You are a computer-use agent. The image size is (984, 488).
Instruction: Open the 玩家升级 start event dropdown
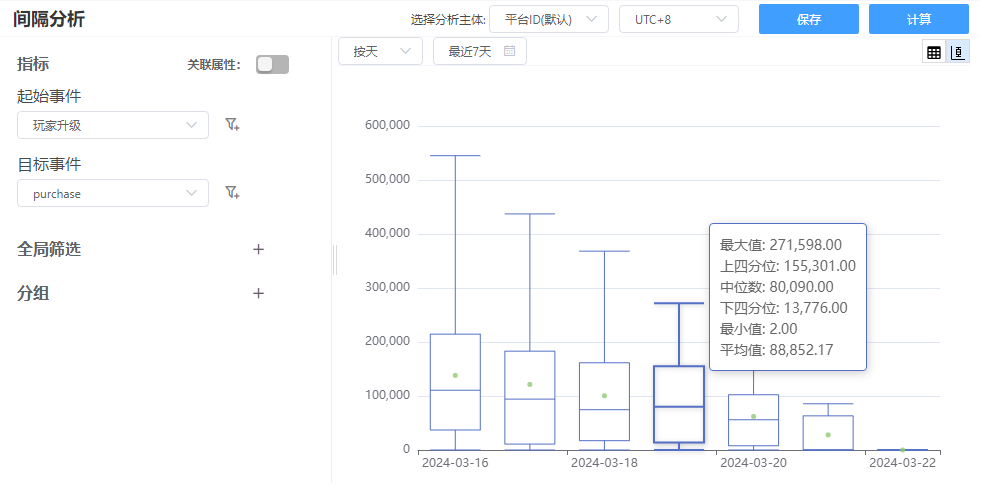(x=113, y=125)
